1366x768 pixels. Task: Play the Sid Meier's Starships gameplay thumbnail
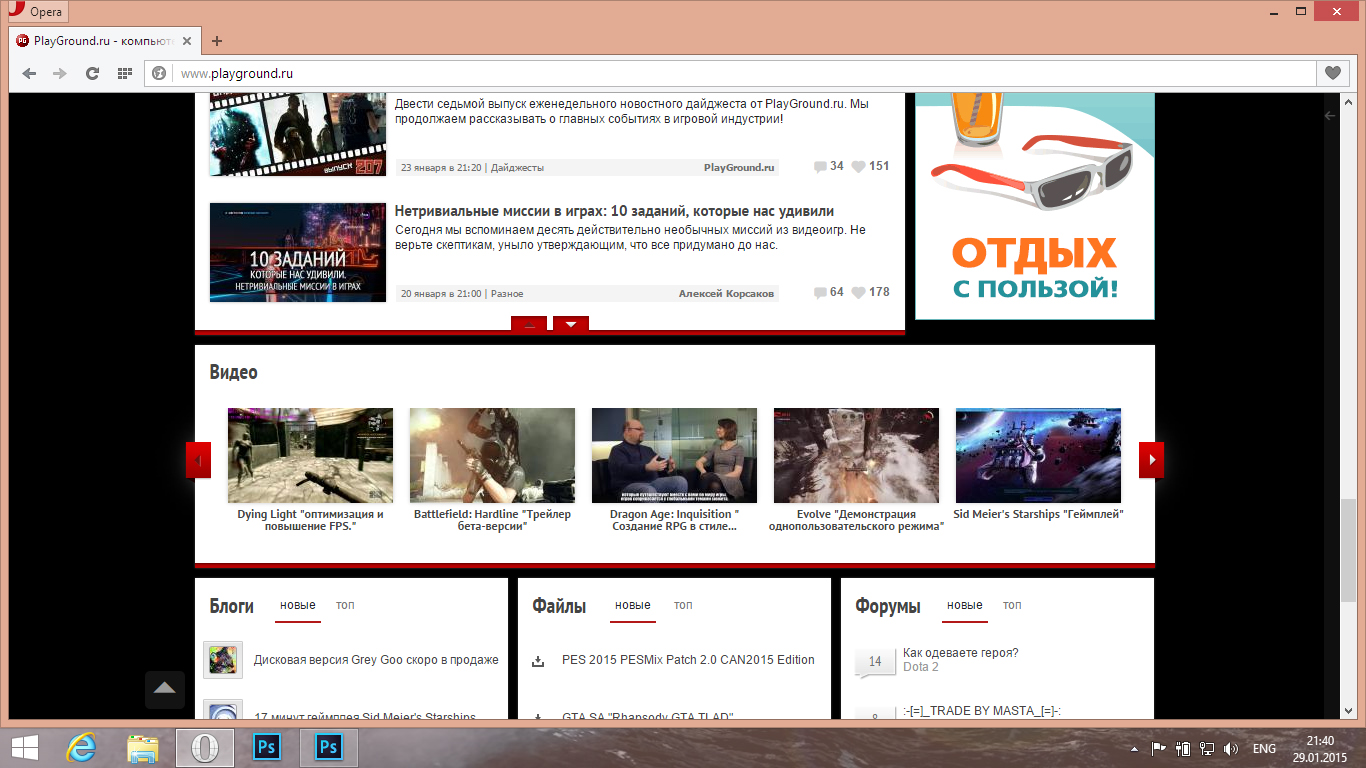[1038, 455]
